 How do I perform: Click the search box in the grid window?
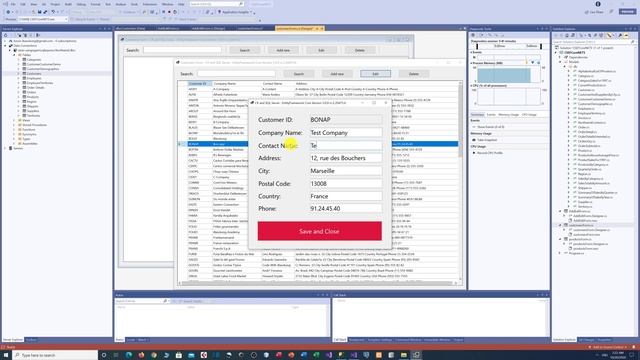(236, 74)
